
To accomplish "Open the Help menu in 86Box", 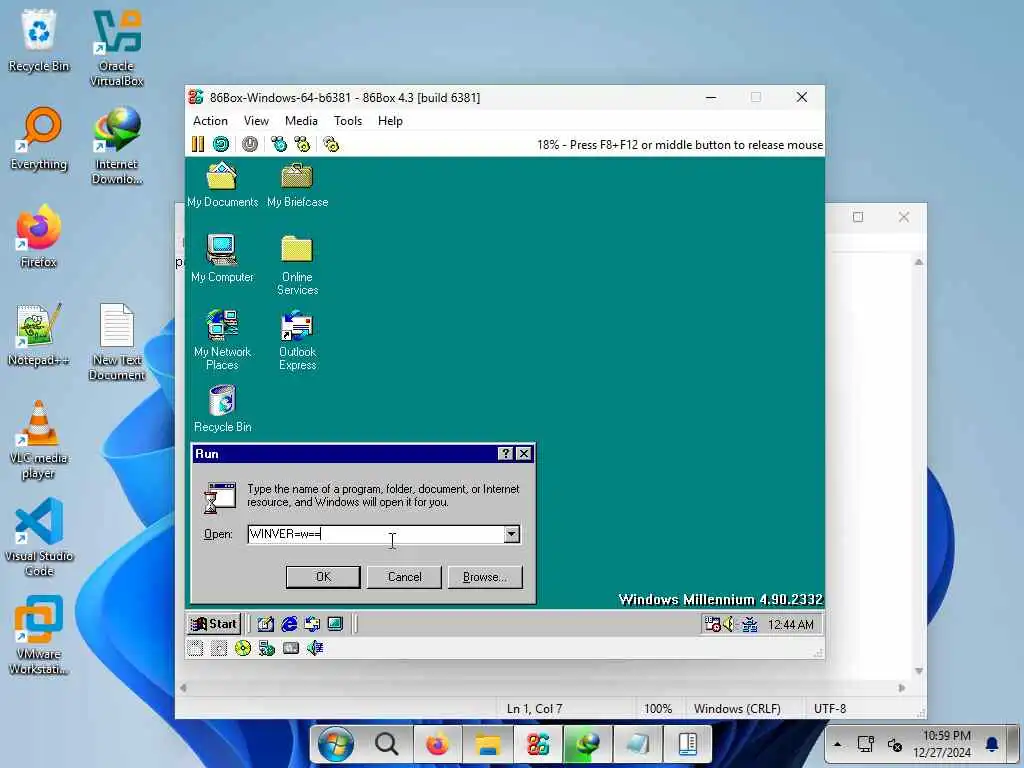I will pyautogui.click(x=390, y=121).
